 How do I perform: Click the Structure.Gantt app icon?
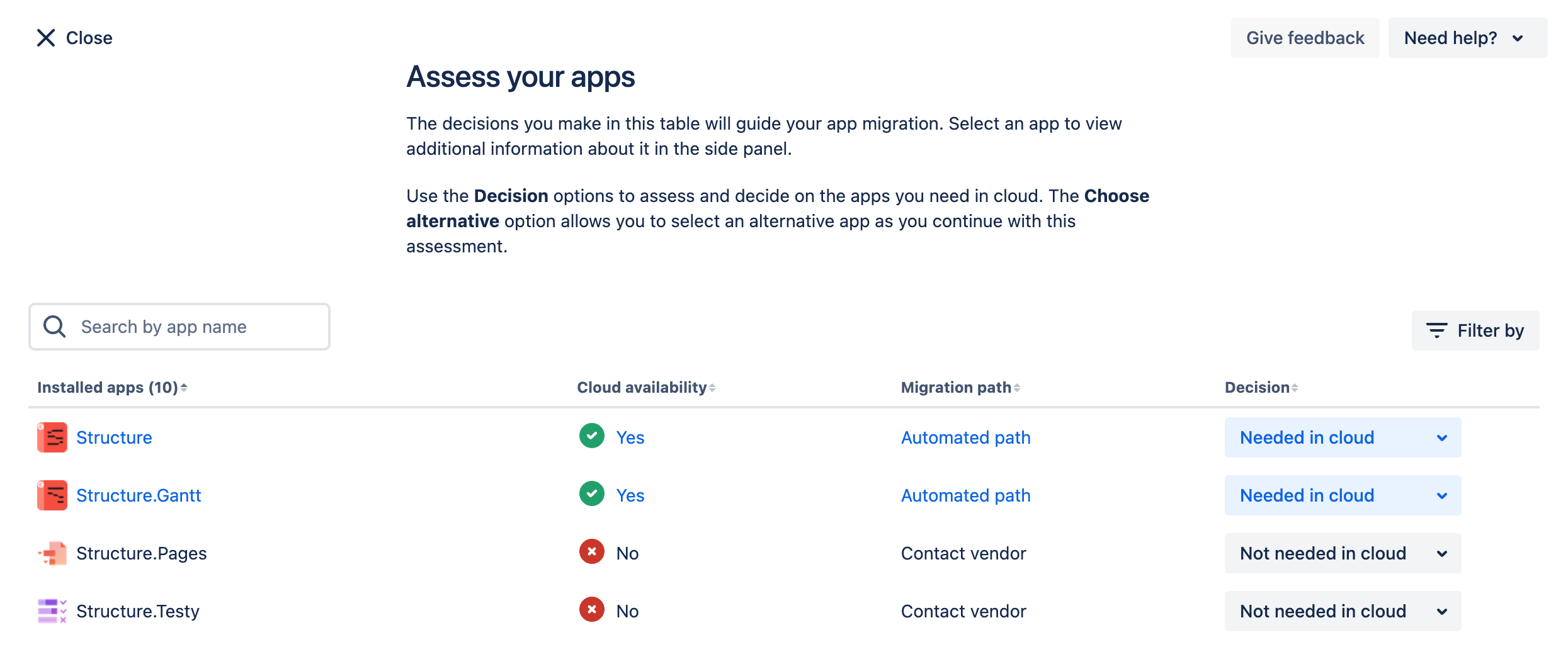point(52,495)
